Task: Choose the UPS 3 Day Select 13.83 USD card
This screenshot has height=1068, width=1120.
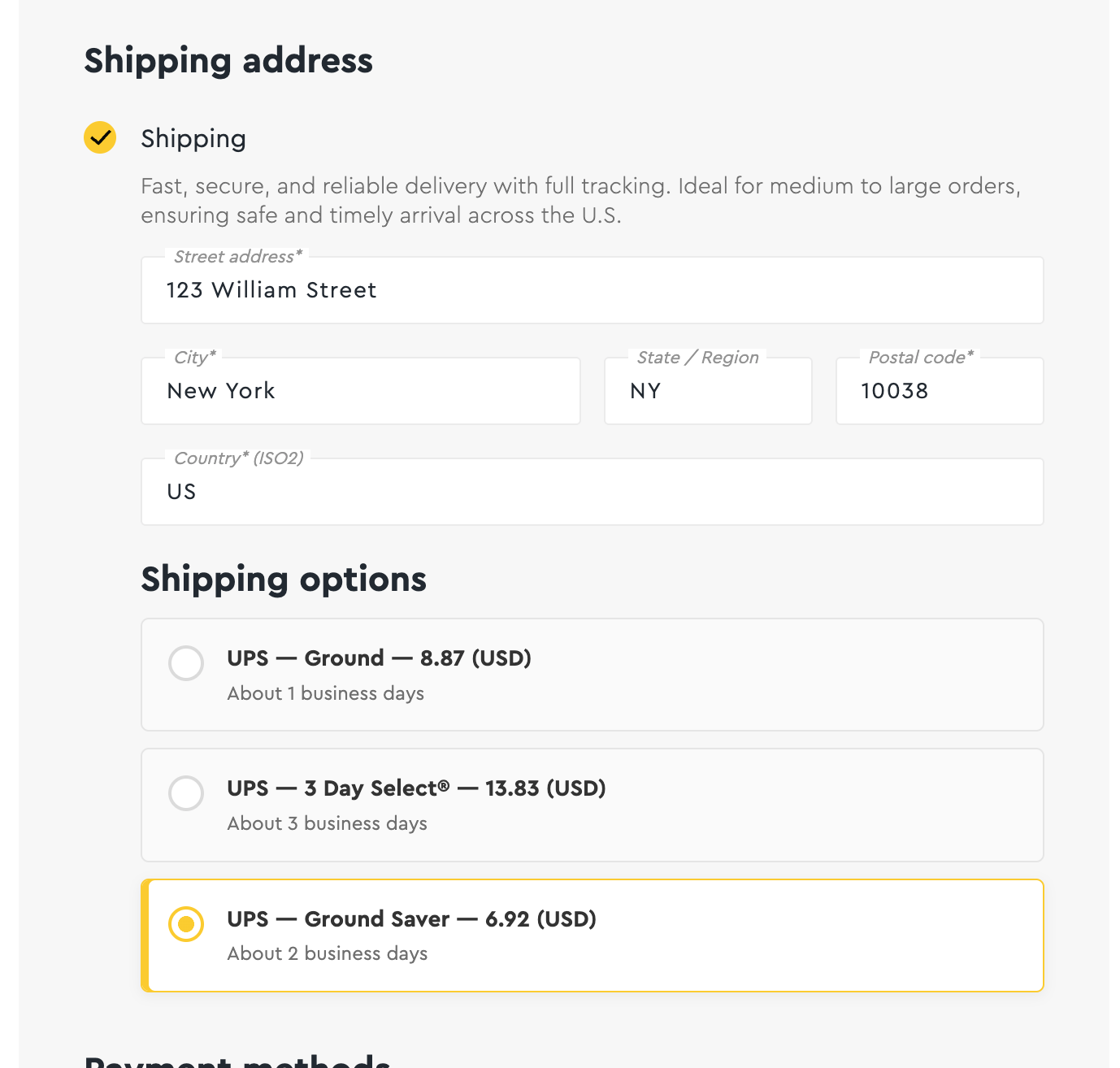Action: [x=592, y=805]
